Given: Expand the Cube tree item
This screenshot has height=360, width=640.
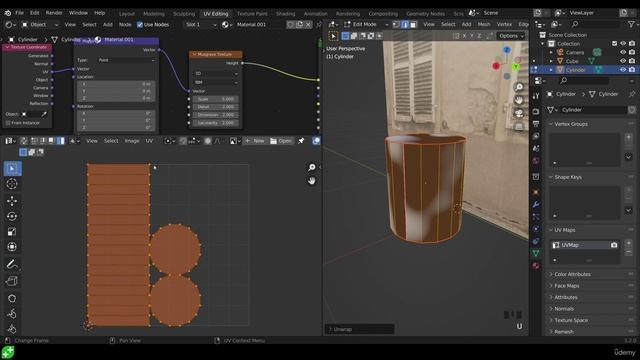Looking at the screenshot, I should point(551,61).
